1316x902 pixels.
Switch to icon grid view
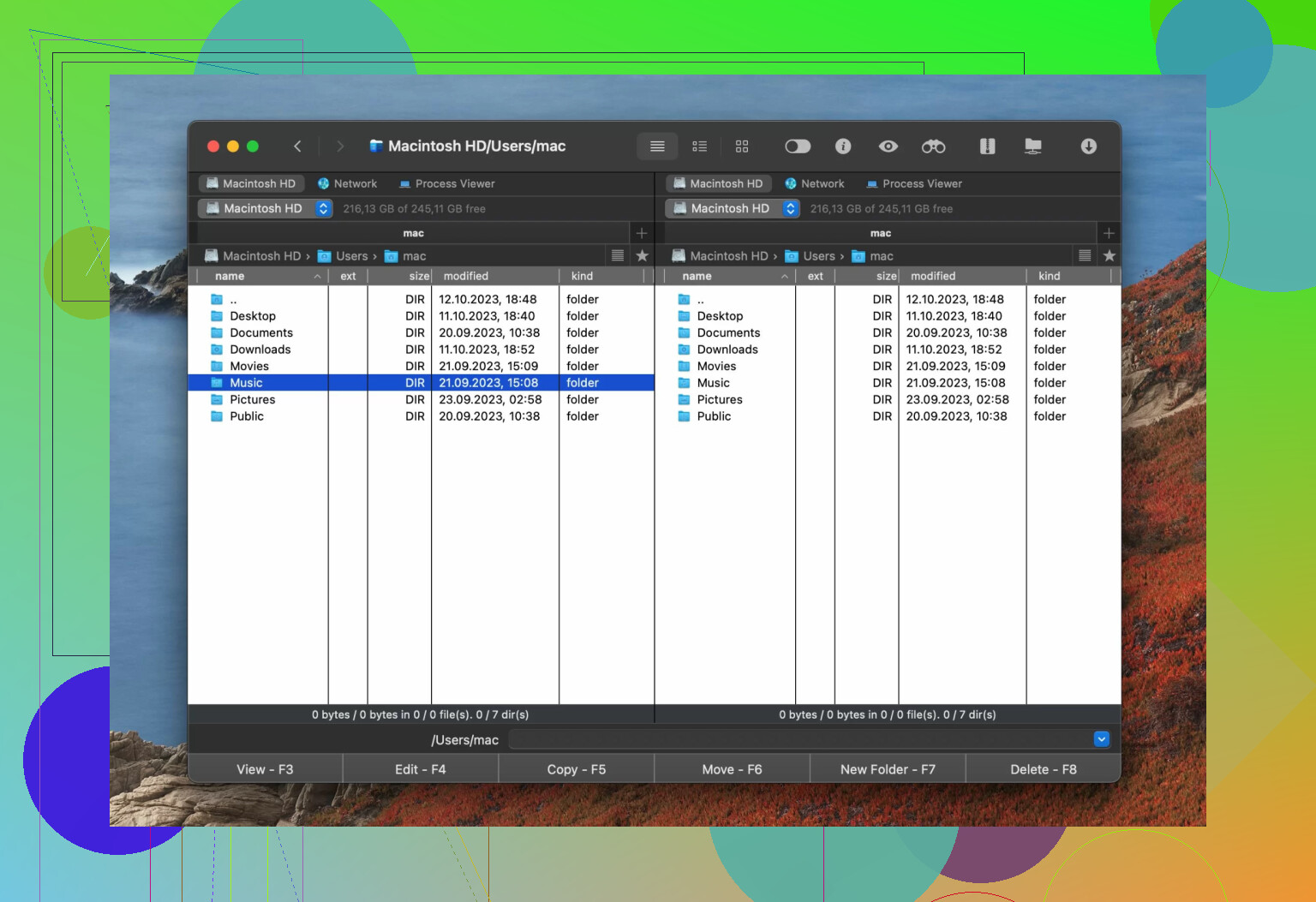tap(742, 146)
